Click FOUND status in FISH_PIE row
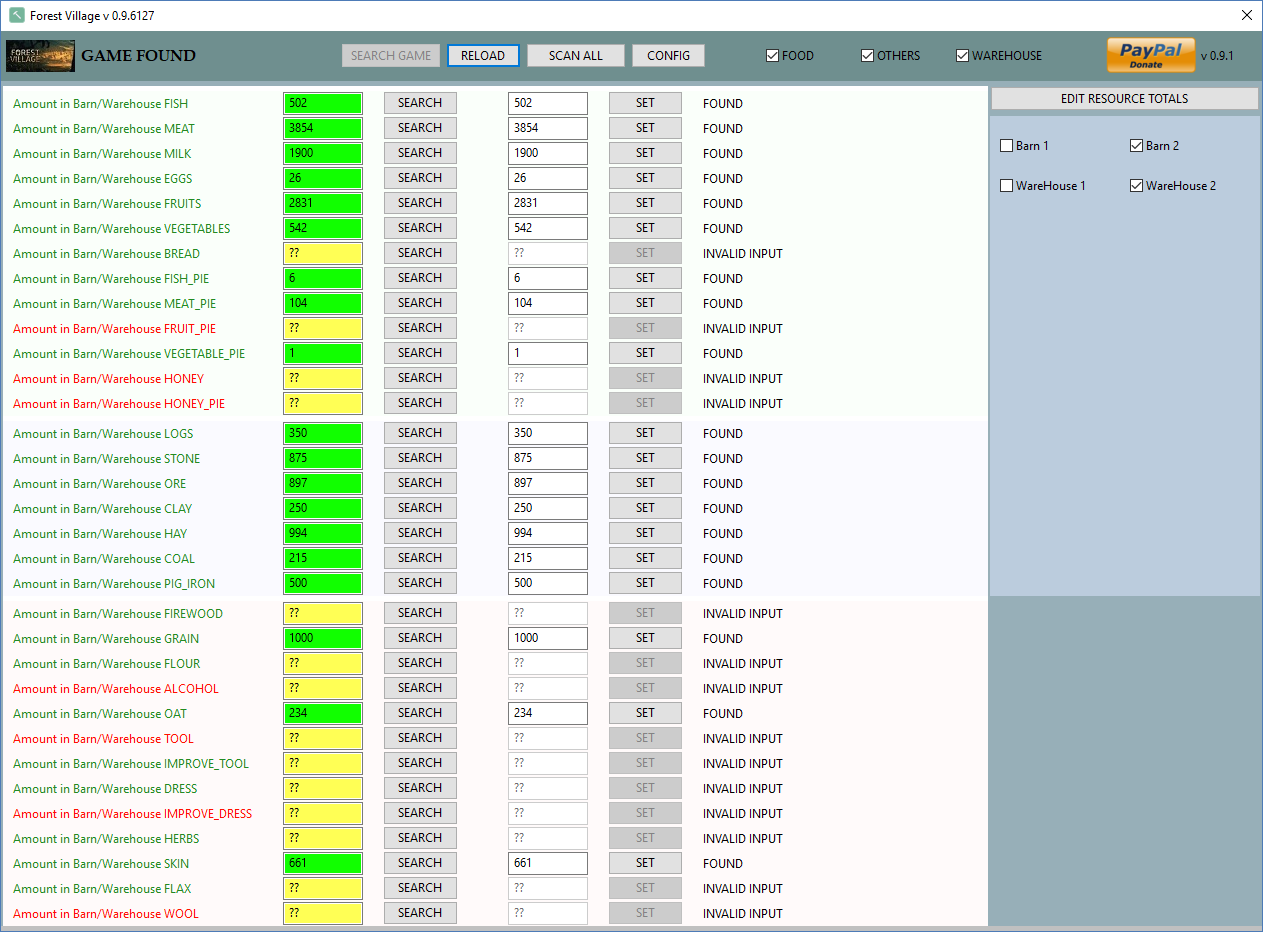The width and height of the screenshot is (1263, 932). (x=723, y=279)
